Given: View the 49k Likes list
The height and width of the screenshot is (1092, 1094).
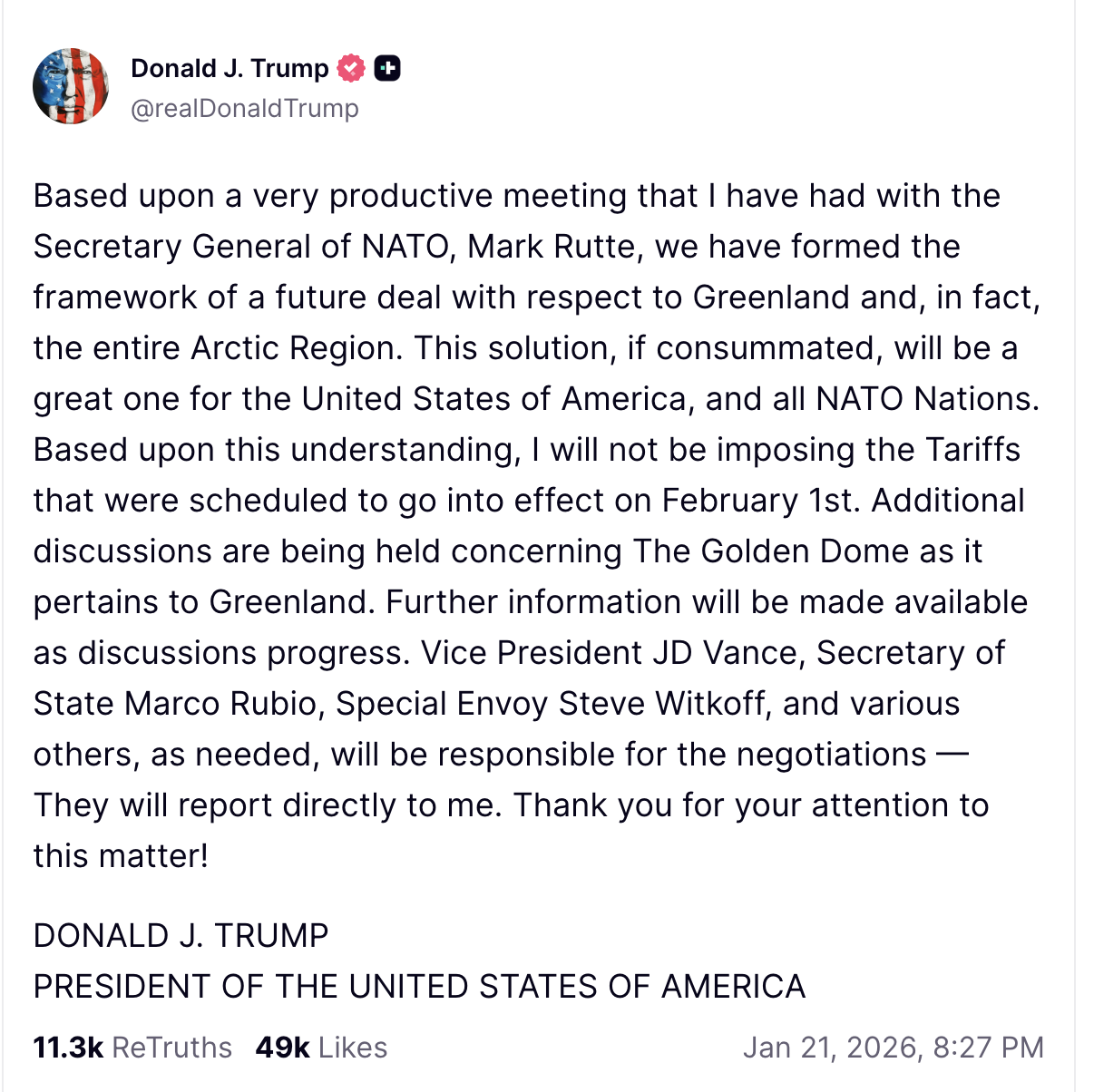Looking at the screenshot, I should tap(321, 1048).
